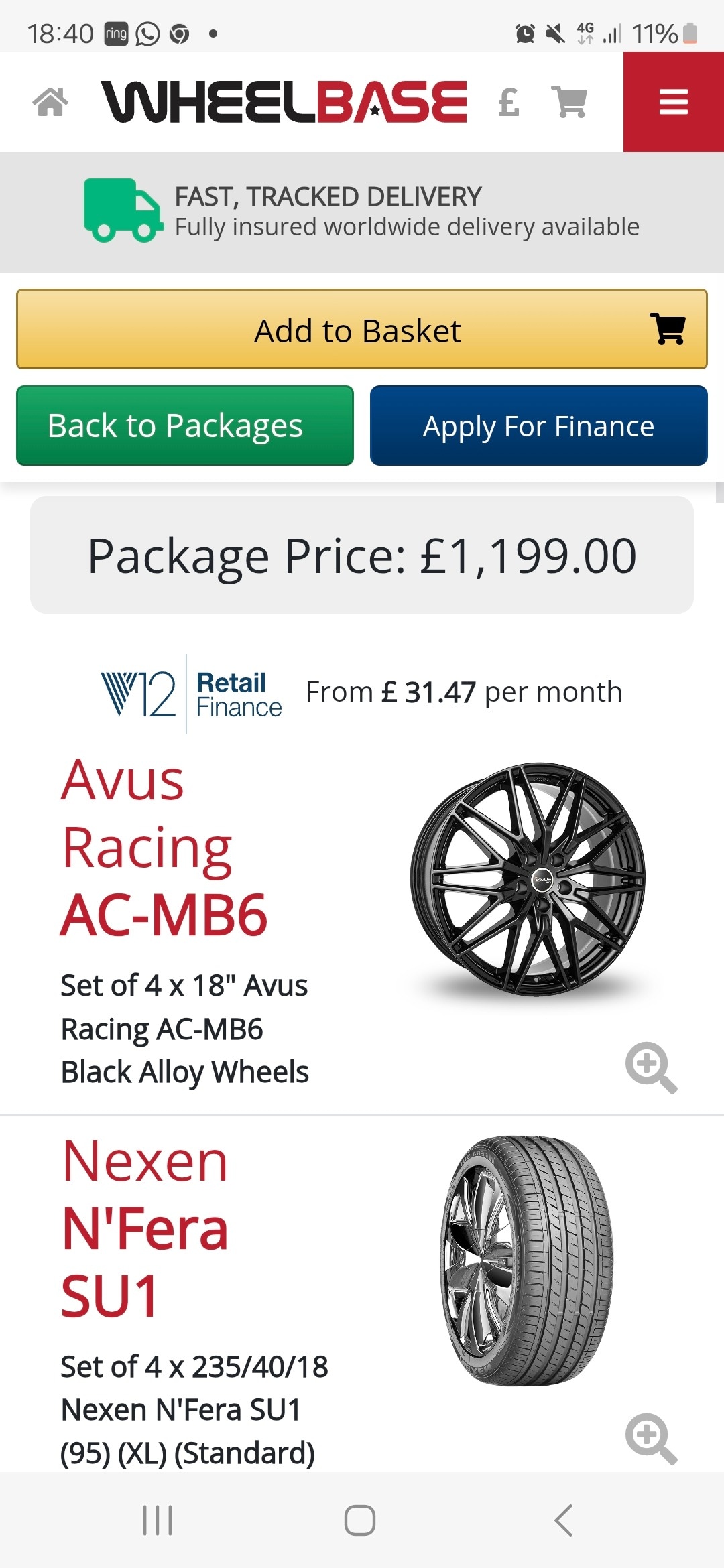Open Android recent apps button
The width and height of the screenshot is (724, 1568).
tap(158, 1520)
